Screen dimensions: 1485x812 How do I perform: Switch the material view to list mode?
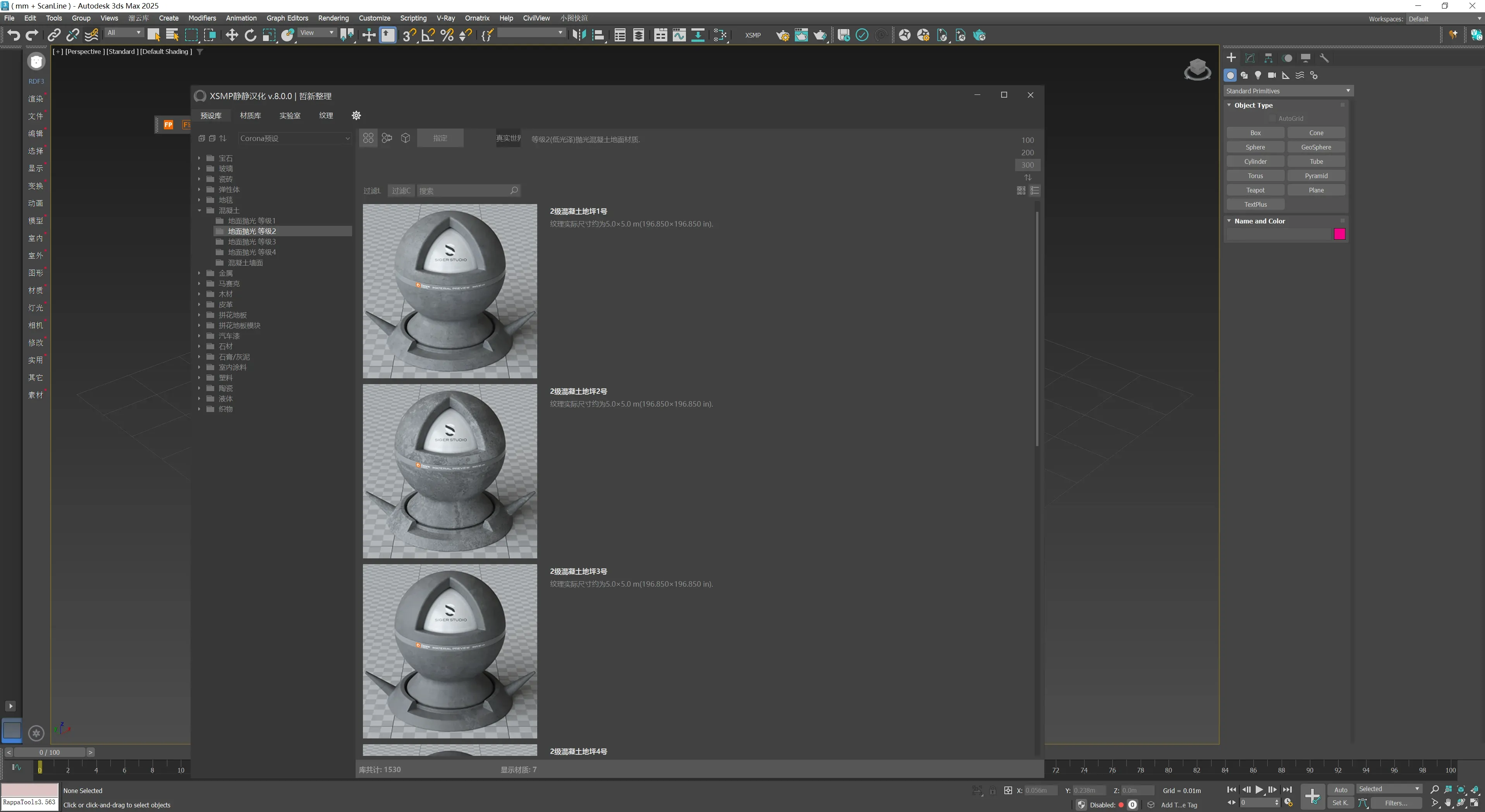(x=1035, y=190)
